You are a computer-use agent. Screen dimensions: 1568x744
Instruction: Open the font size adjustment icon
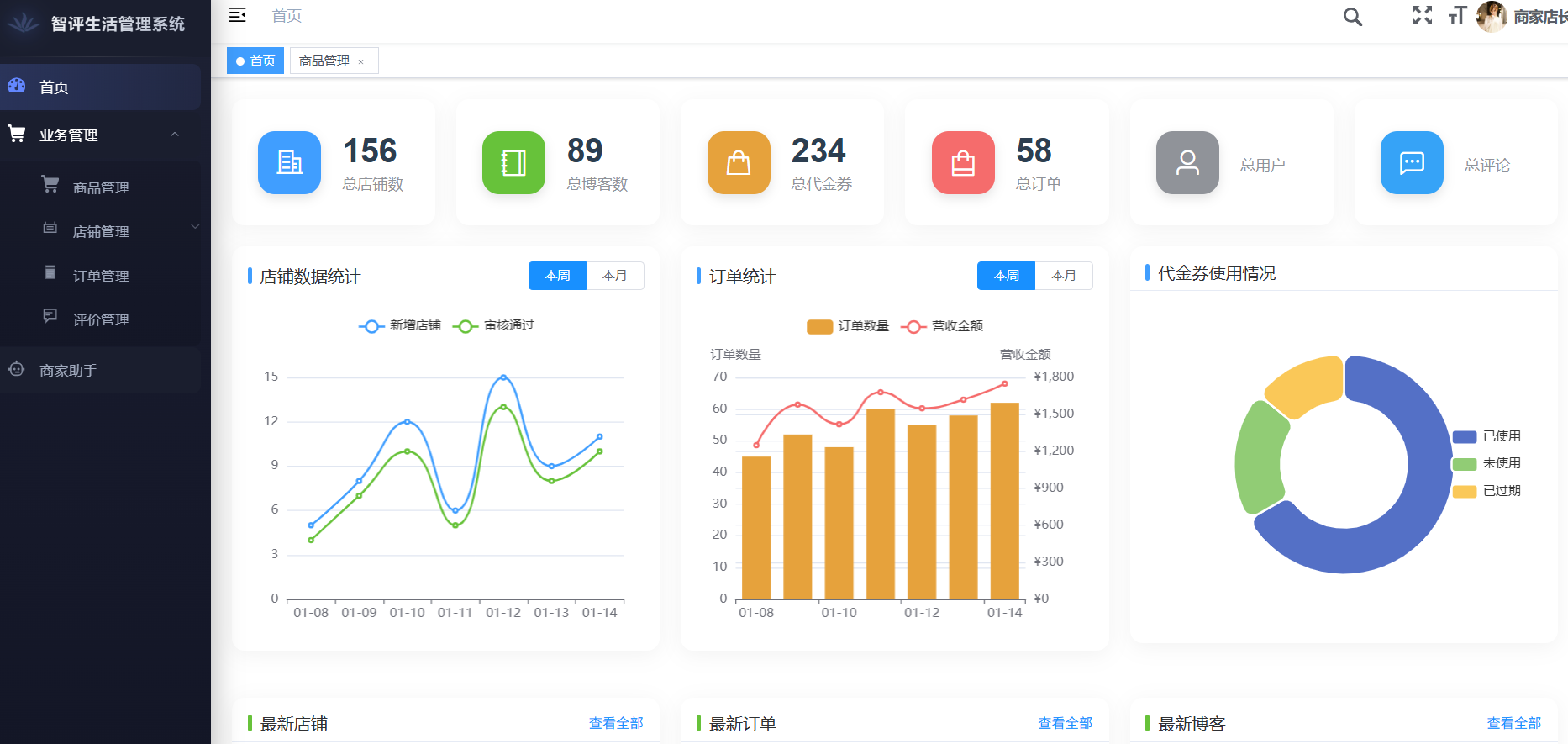click(1457, 16)
